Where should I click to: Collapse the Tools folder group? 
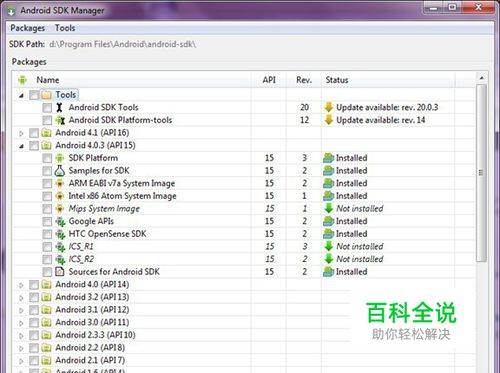21,96
